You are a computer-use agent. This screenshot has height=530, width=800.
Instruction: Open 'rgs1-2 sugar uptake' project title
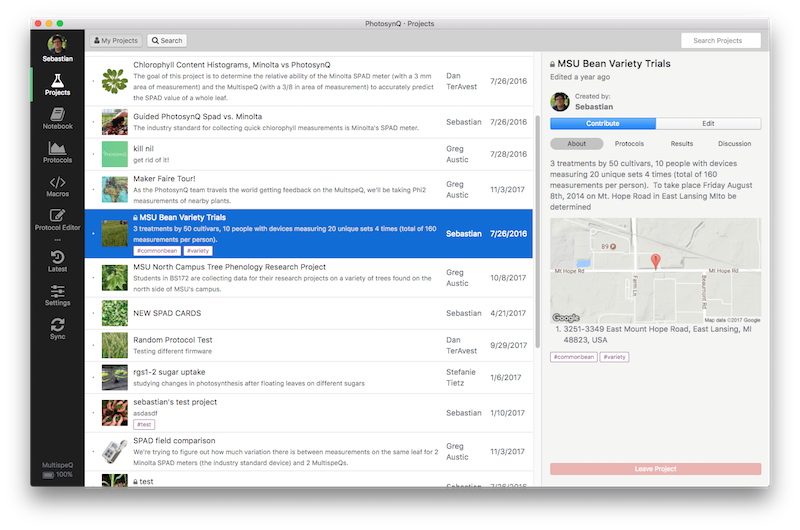(169, 372)
